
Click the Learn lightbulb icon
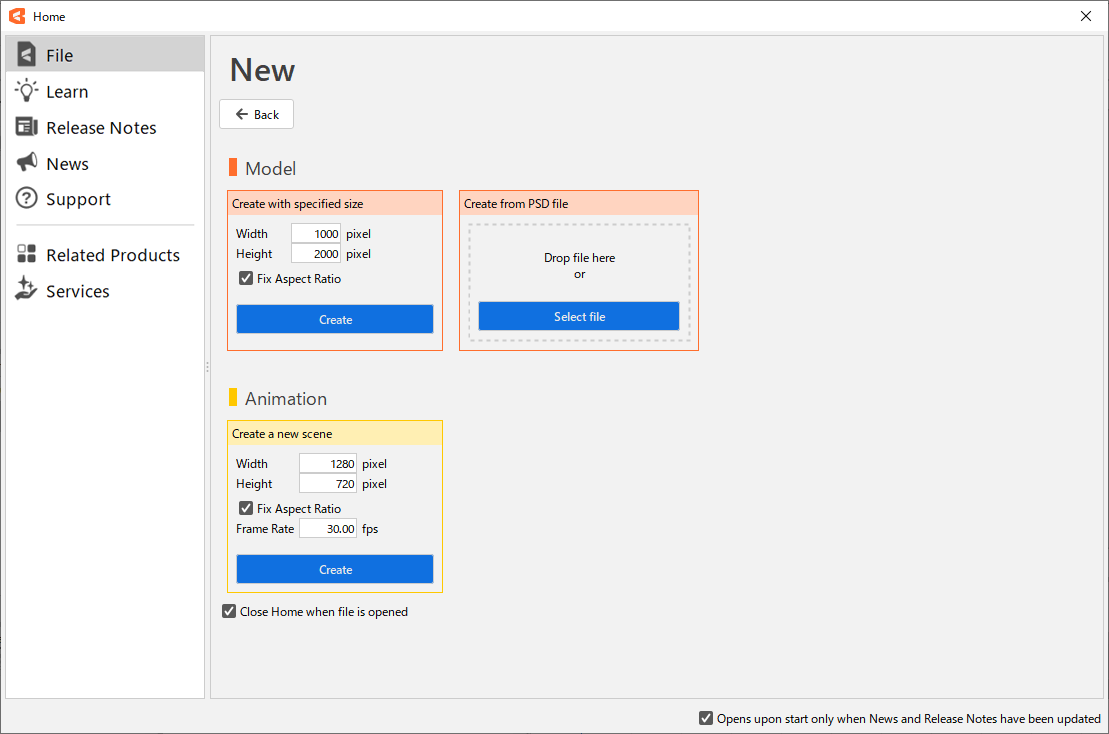click(x=27, y=91)
